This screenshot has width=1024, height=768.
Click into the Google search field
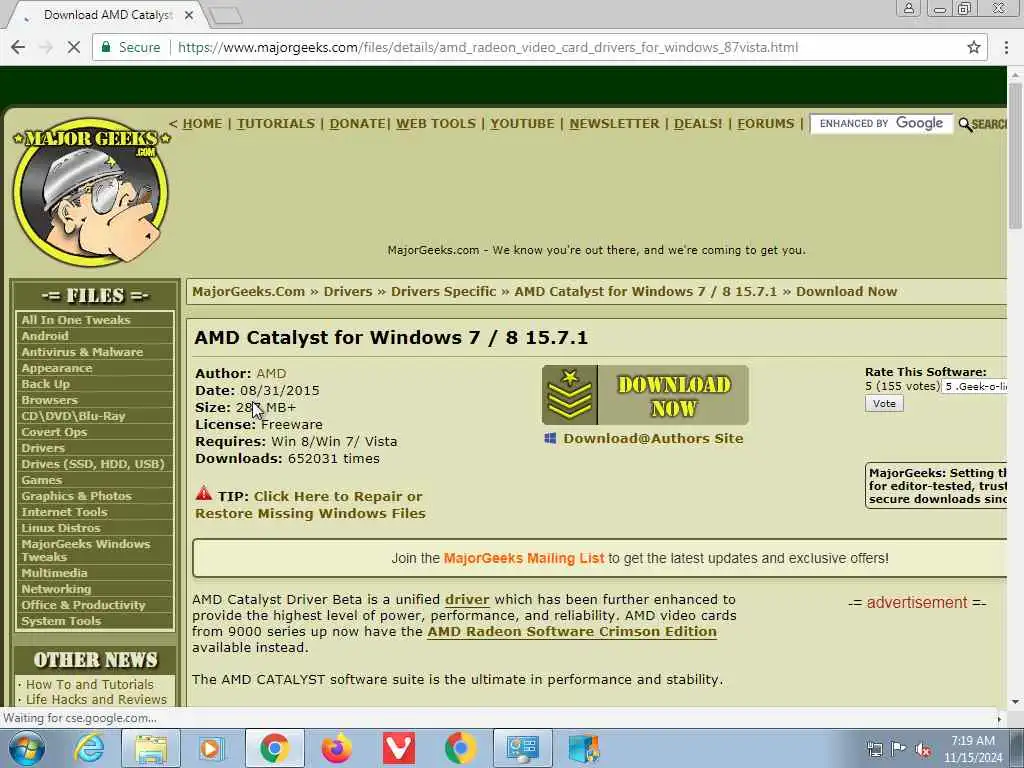882,123
